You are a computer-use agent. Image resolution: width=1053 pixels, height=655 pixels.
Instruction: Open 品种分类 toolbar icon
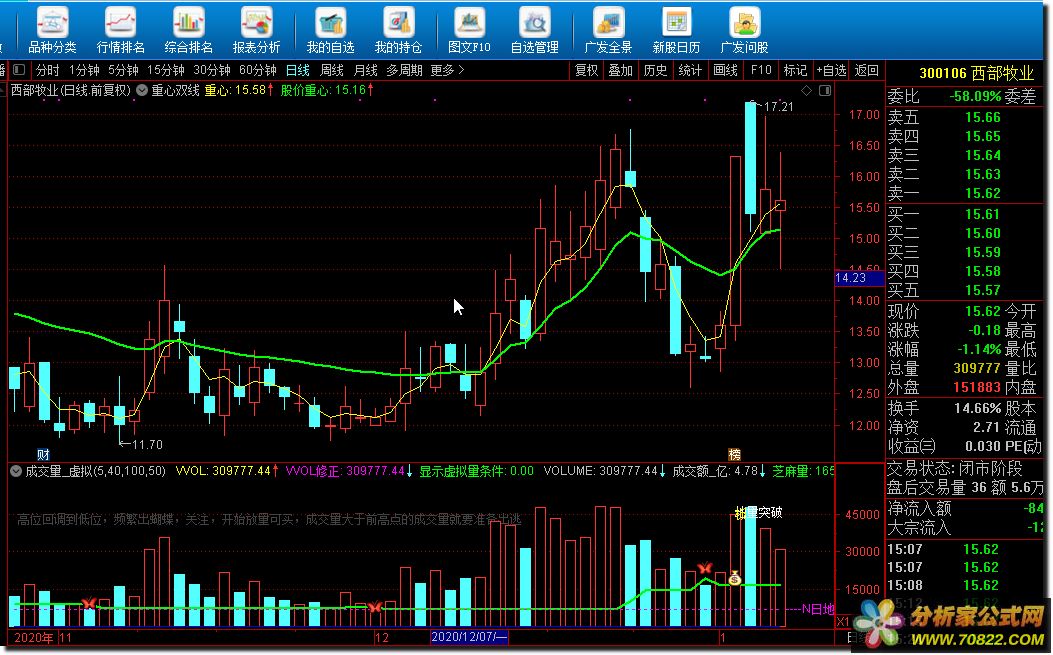coord(52,30)
